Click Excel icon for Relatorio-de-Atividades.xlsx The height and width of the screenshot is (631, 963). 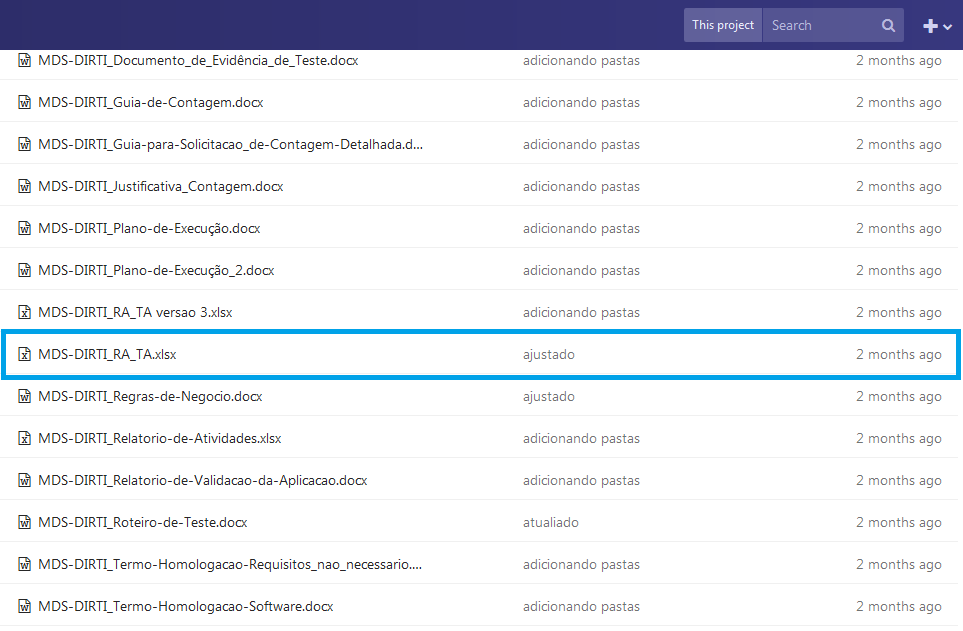25,439
